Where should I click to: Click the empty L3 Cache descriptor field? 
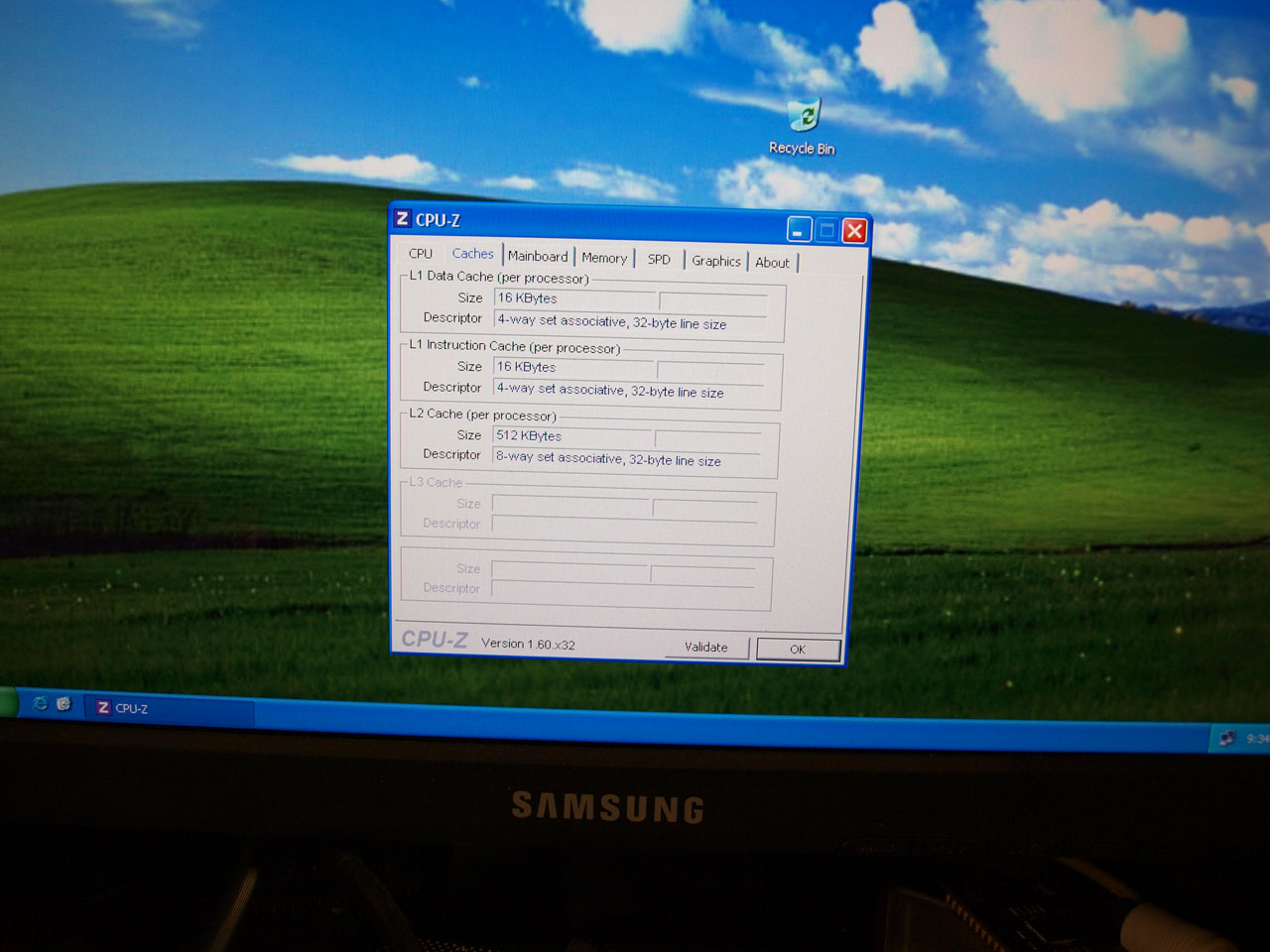pyautogui.click(x=625, y=526)
